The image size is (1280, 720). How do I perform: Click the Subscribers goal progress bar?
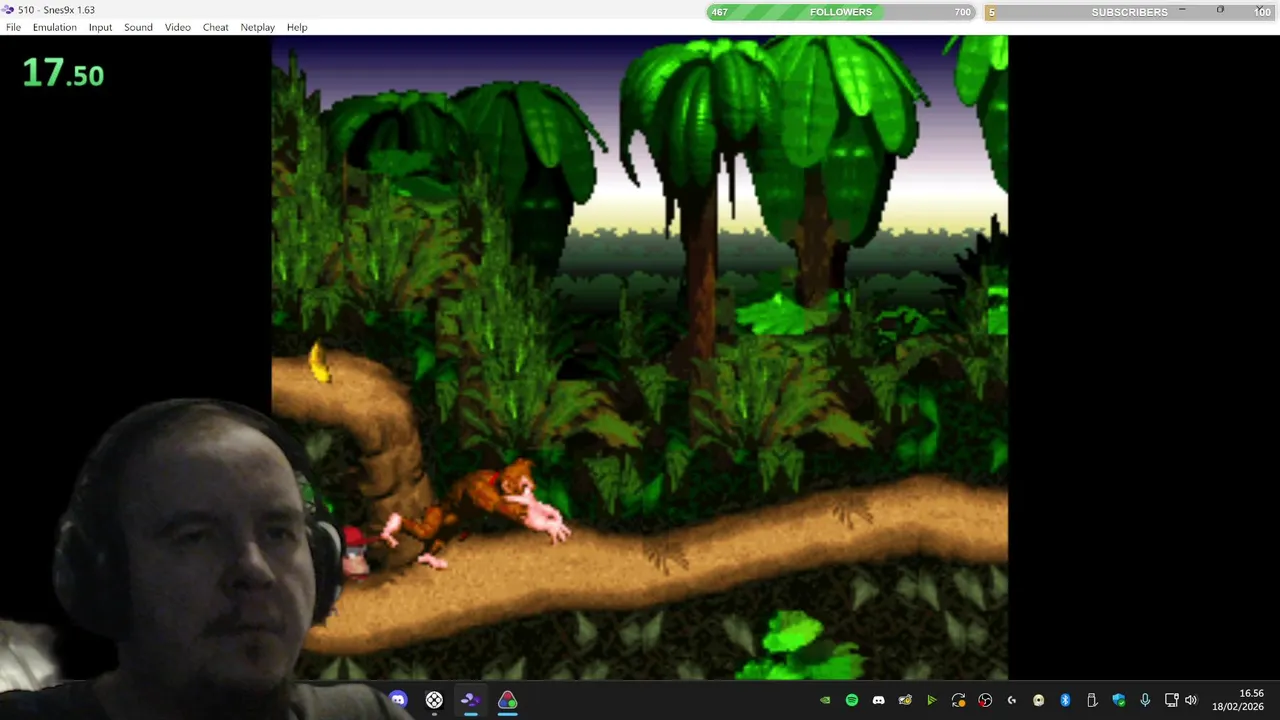1129,12
